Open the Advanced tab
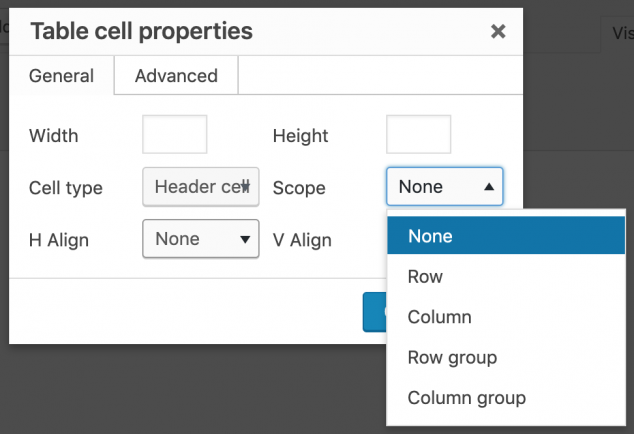Image resolution: width=634 pixels, height=434 pixels. point(176,76)
